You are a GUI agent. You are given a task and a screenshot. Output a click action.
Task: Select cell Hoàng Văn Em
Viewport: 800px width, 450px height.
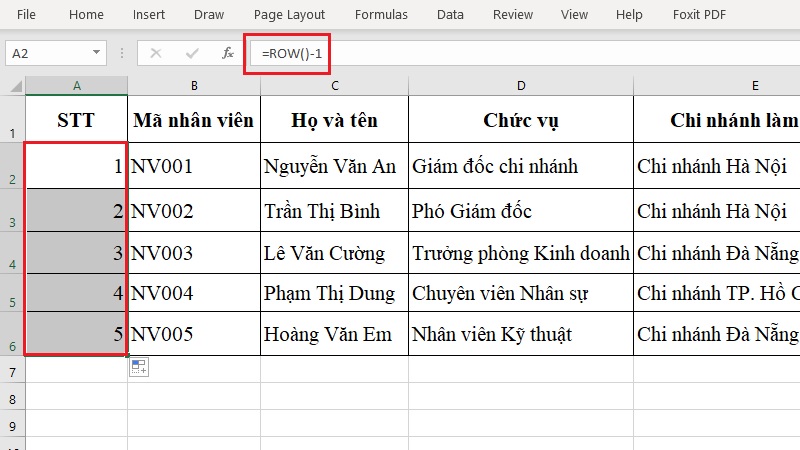(x=335, y=334)
